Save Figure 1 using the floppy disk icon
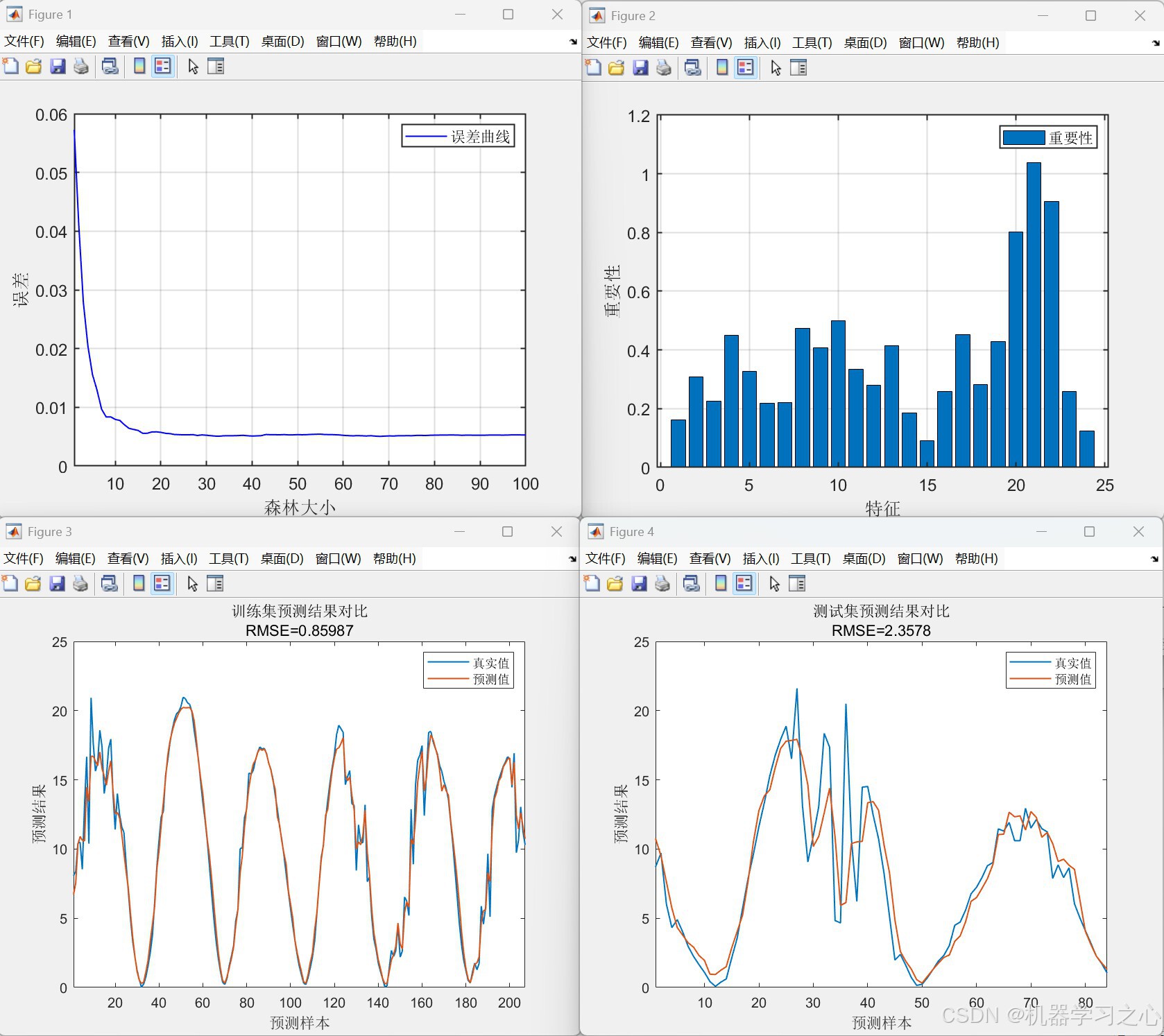Image resolution: width=1164 pixels, height=1036 pixels. 58,67
